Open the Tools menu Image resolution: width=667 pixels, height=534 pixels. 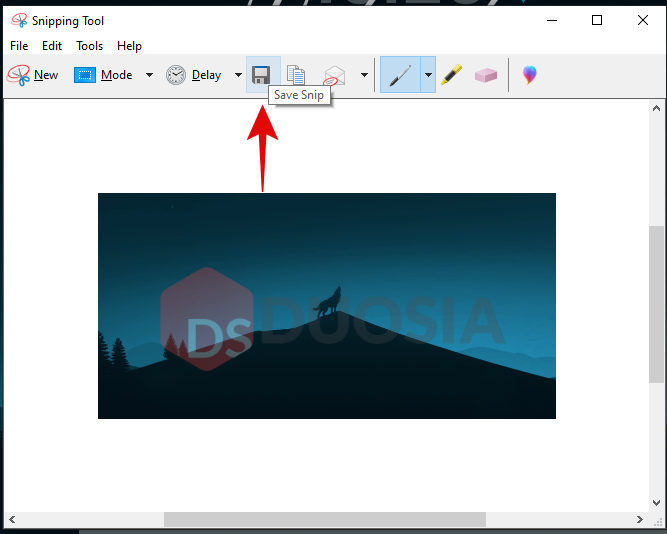point(89,46)
